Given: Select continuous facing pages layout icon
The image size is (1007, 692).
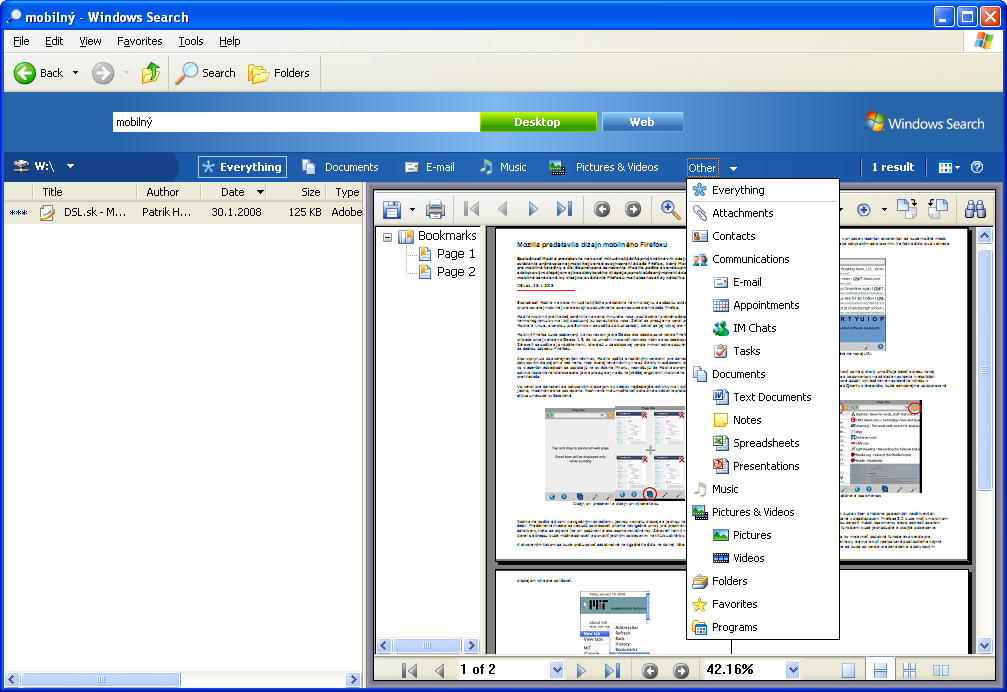Looking at the screenshot, I should pos(909,670).
